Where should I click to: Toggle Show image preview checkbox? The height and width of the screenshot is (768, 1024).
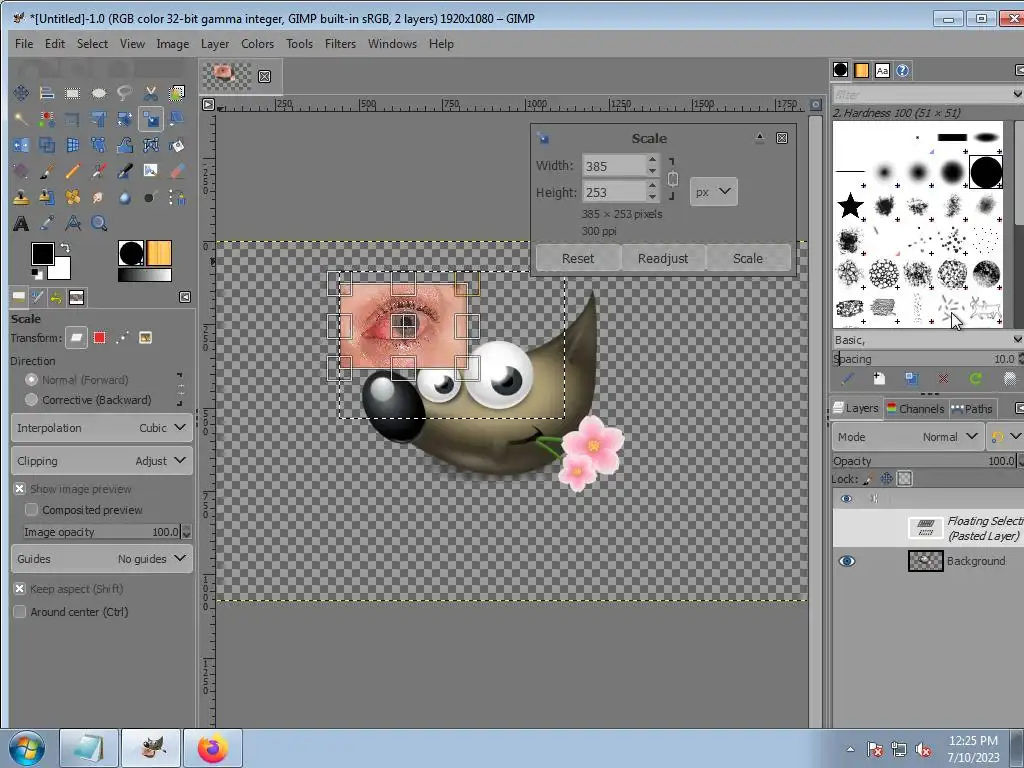click(20, 488)
